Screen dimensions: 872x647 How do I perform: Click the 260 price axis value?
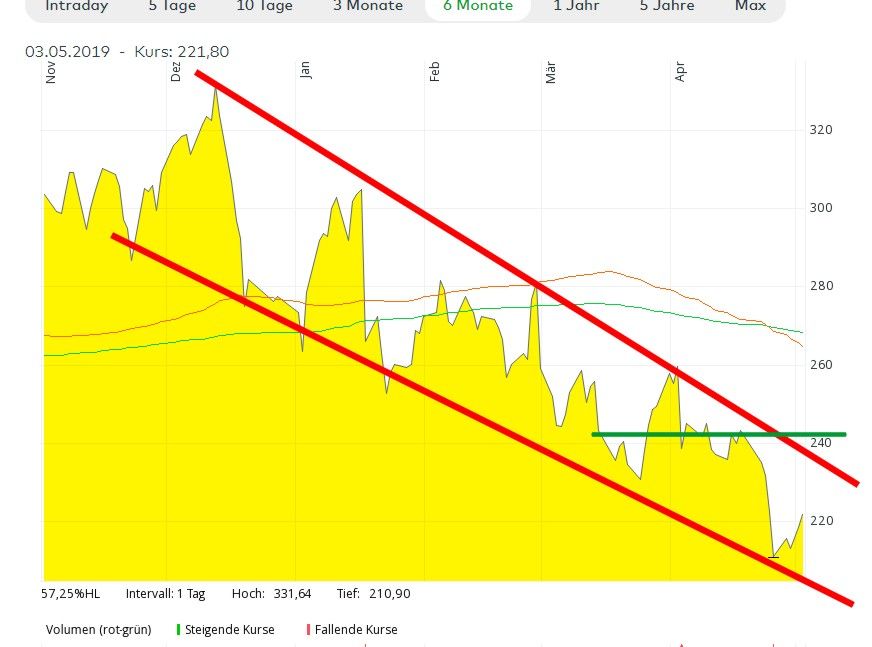(x=821, y=364)
